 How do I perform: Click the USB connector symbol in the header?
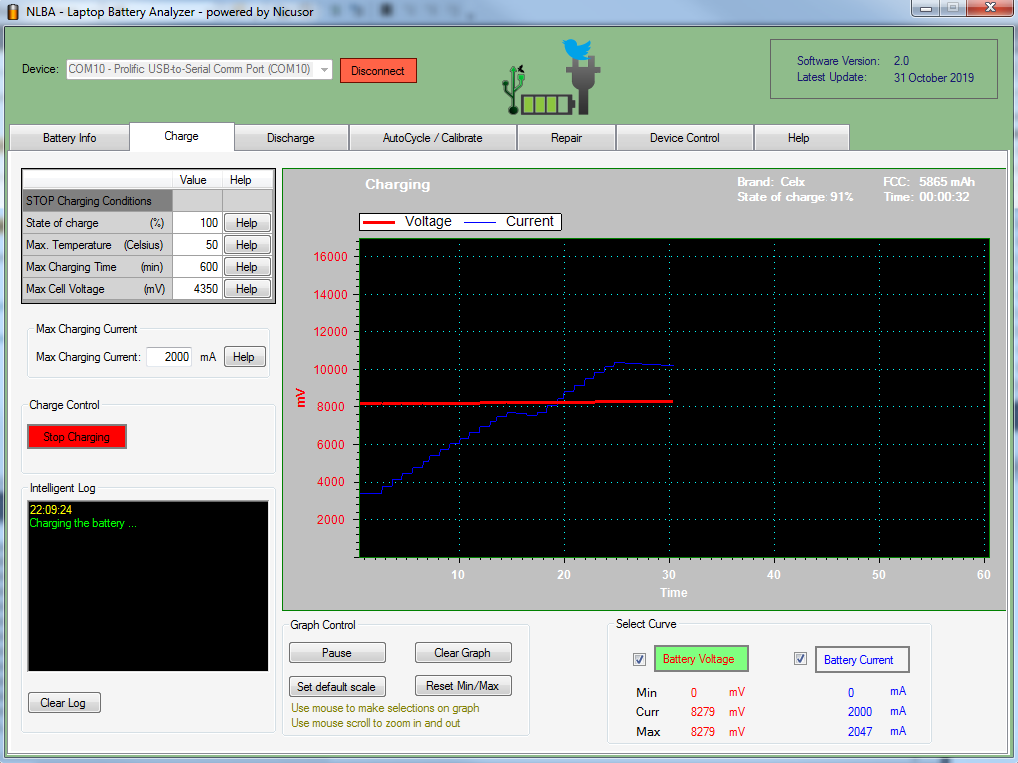click(513, 90)
